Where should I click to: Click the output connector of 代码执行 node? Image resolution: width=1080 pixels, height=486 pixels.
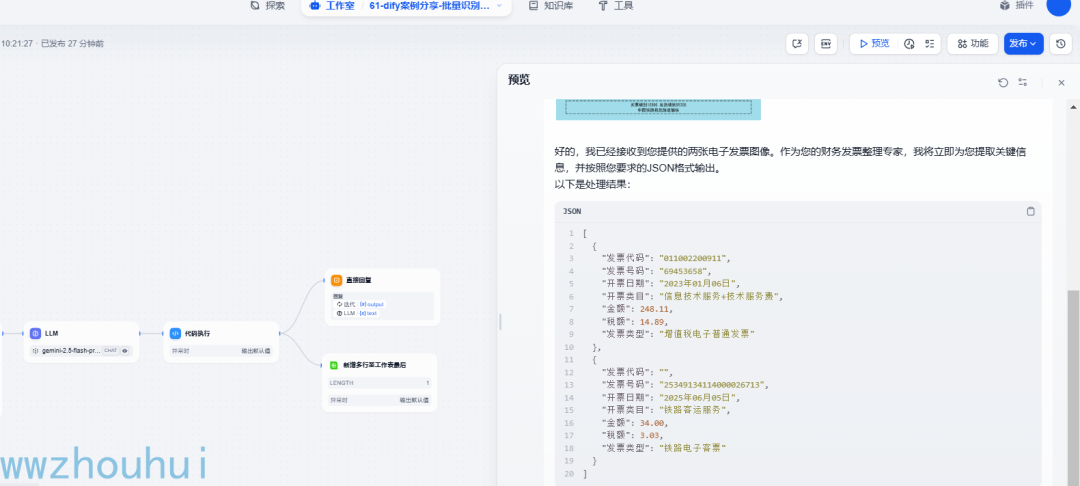click(x=280, y=333)
